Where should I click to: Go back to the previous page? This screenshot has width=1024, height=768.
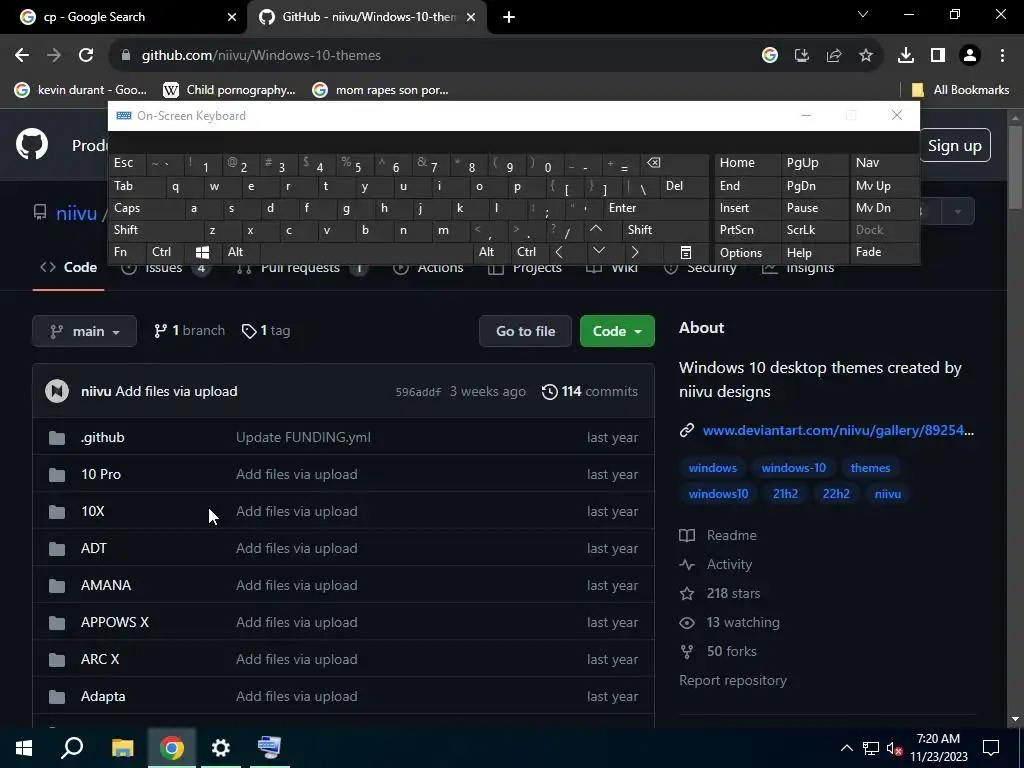(x=22, y=56)
